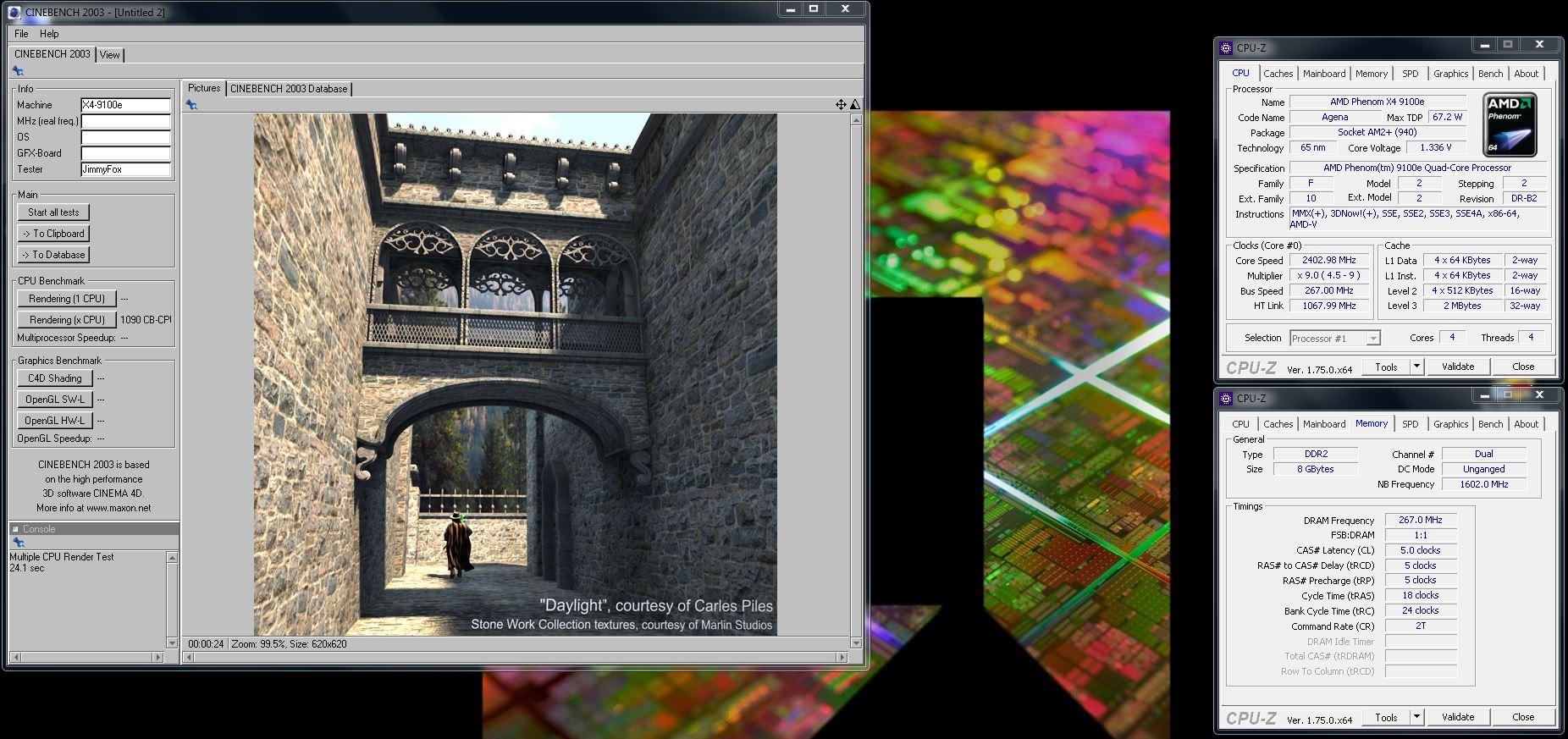The width and height of the screenshot is (1568, 739).
Task: Switch to the View tab in CINEBENCH
Action: pyautogui.click(x=110, y=55)
